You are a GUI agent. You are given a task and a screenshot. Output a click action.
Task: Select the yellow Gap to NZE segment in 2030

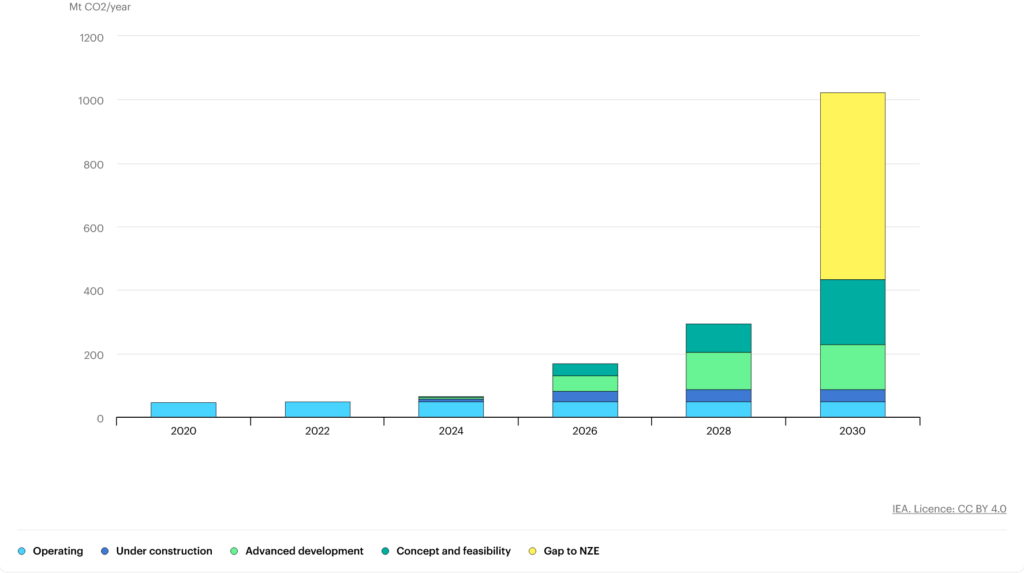[x=852, y=186]
